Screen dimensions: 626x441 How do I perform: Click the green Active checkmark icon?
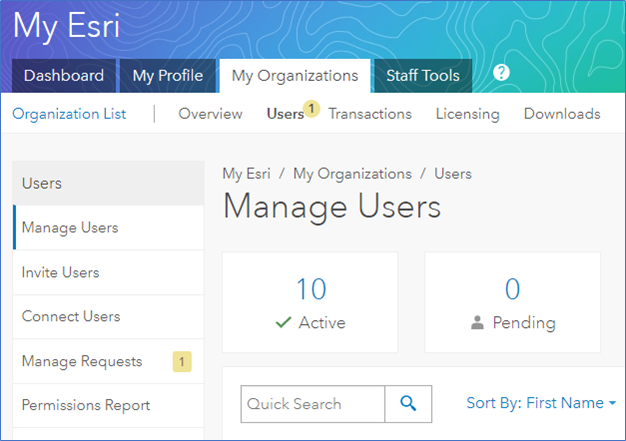tap(283, 322)
